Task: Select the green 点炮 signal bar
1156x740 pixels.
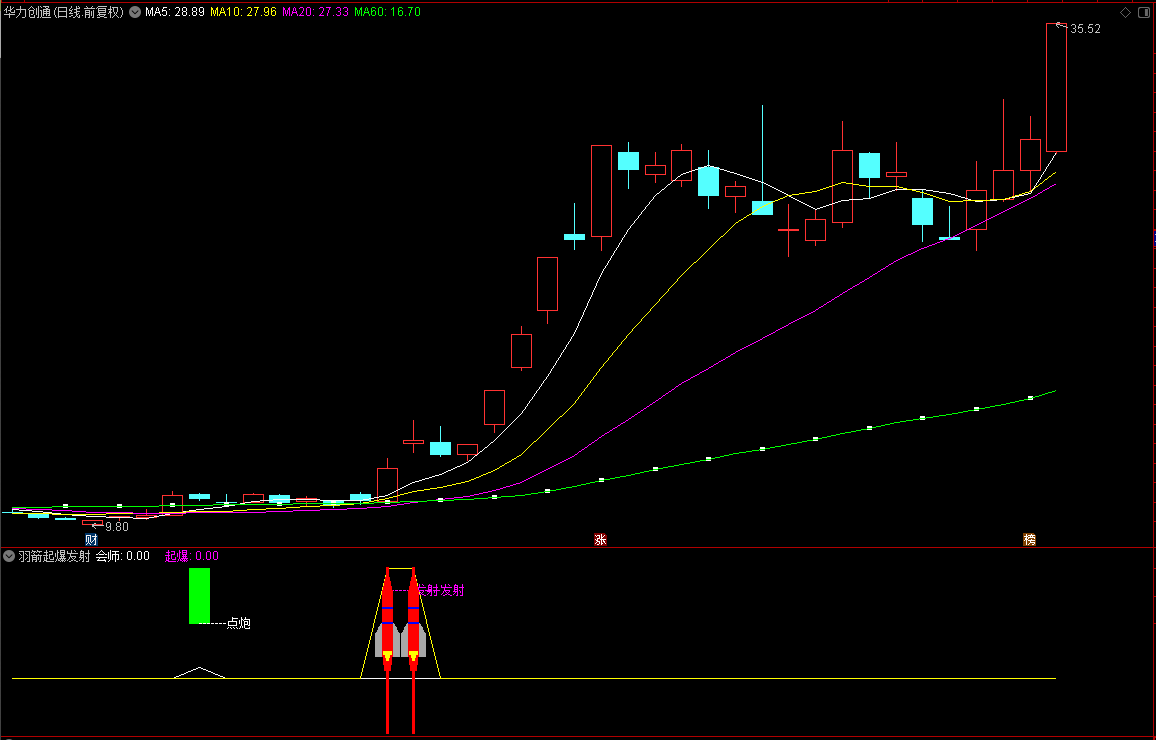Action: (x=200, y=596)
